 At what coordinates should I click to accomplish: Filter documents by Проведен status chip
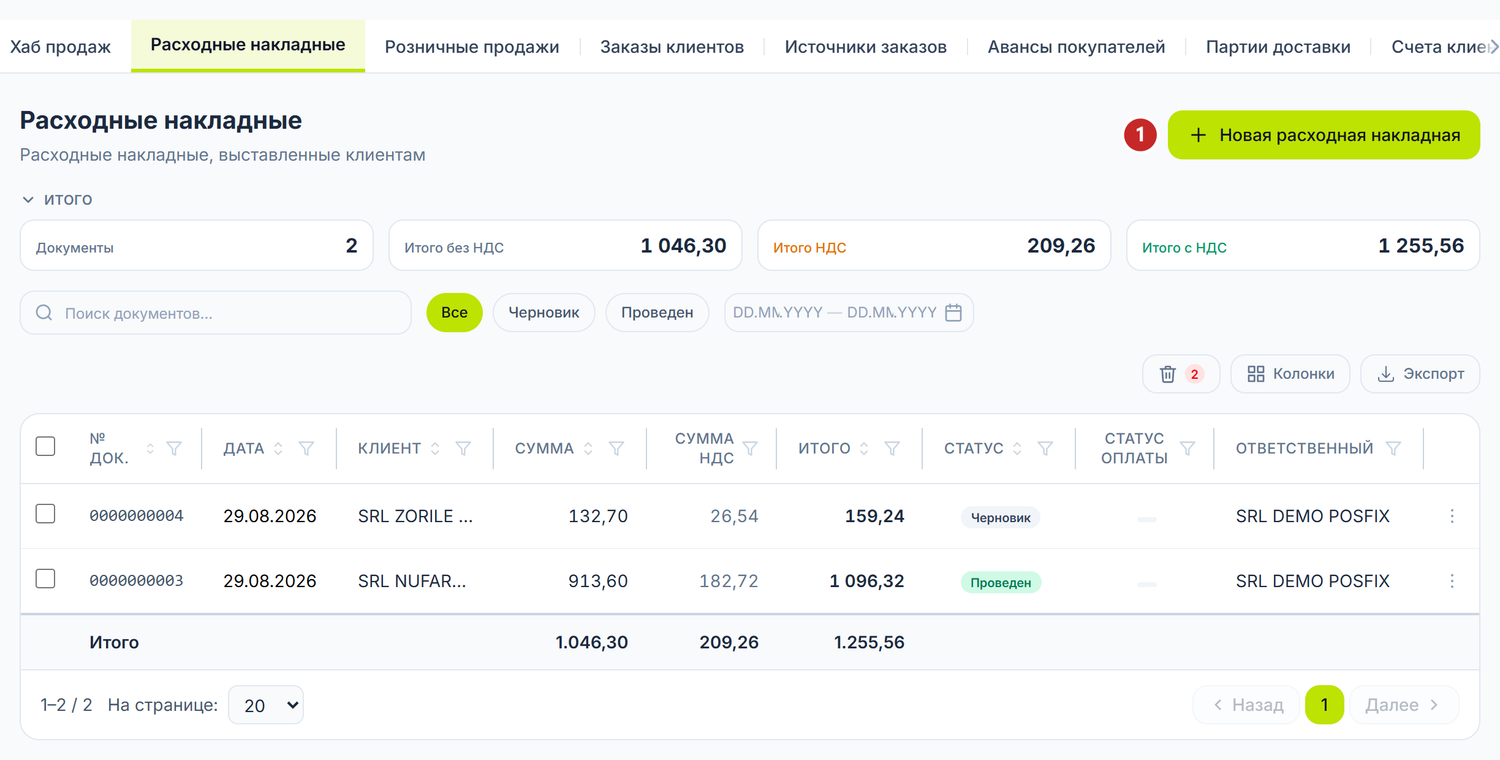coord(657,313)
